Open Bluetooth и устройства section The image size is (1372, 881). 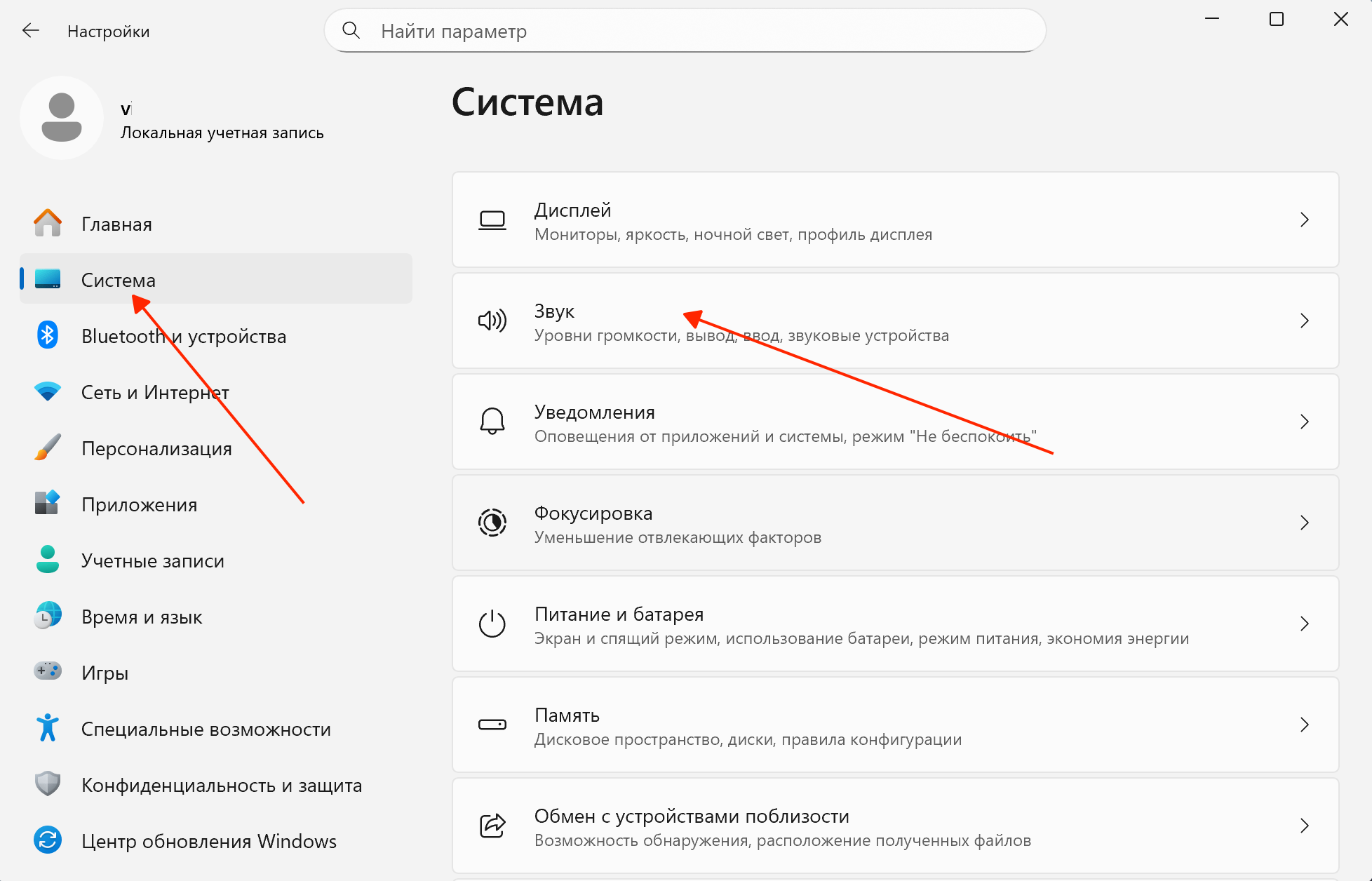click(216, 335)
